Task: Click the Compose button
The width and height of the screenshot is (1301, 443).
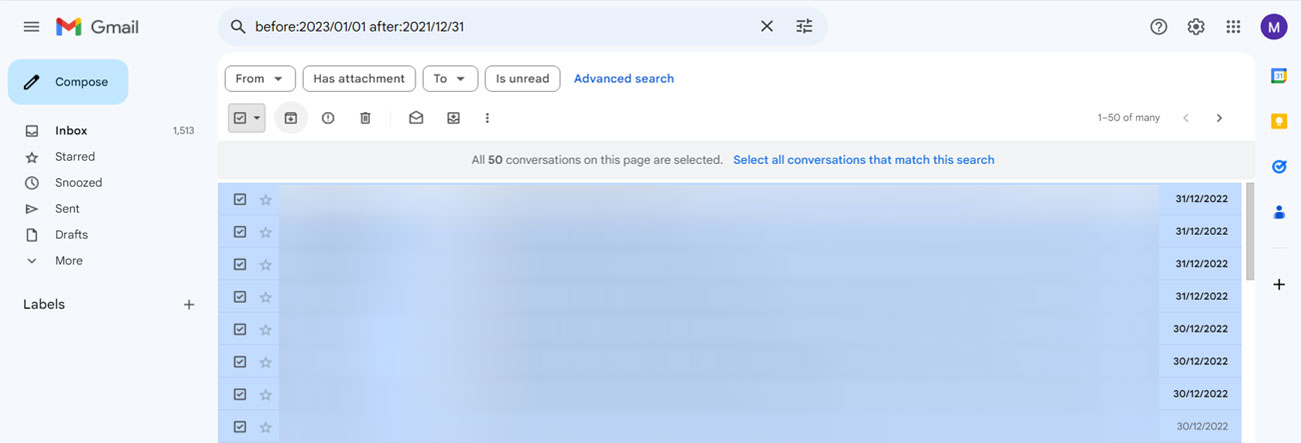Action: click(x=68, y=82)
